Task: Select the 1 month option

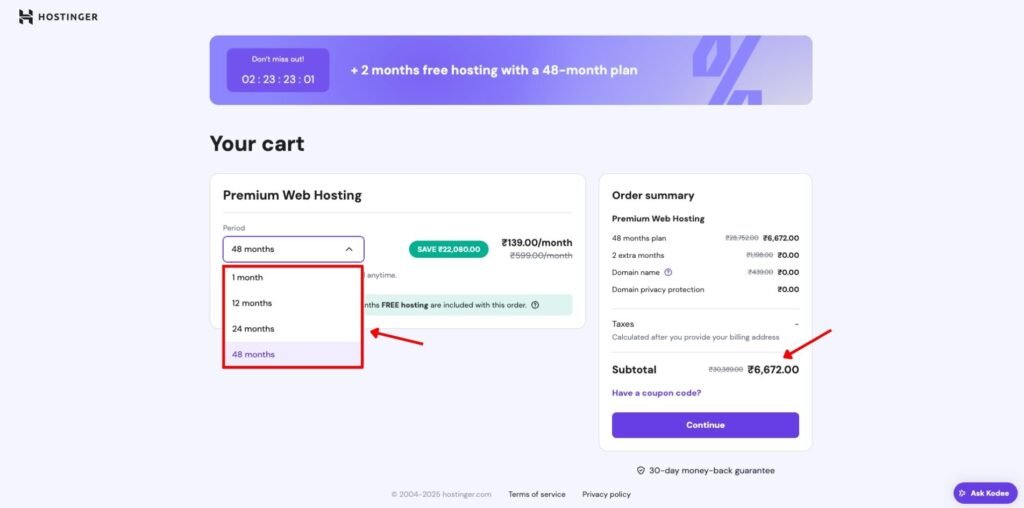Action: point(293,278)
